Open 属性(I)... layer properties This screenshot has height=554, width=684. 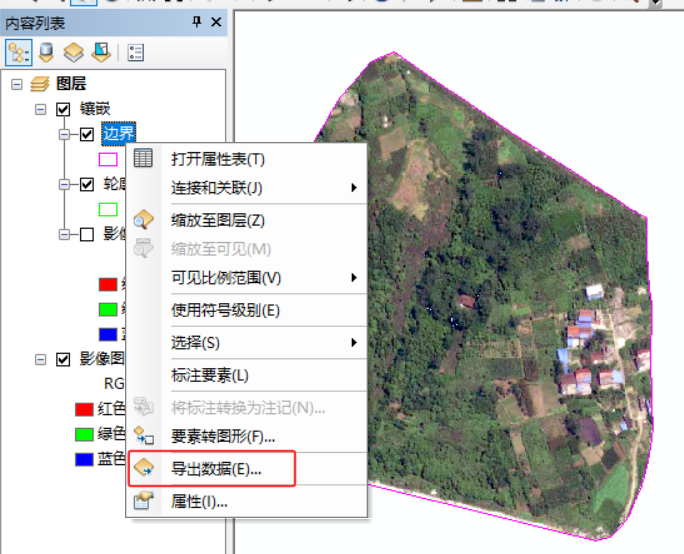[199, 501]
